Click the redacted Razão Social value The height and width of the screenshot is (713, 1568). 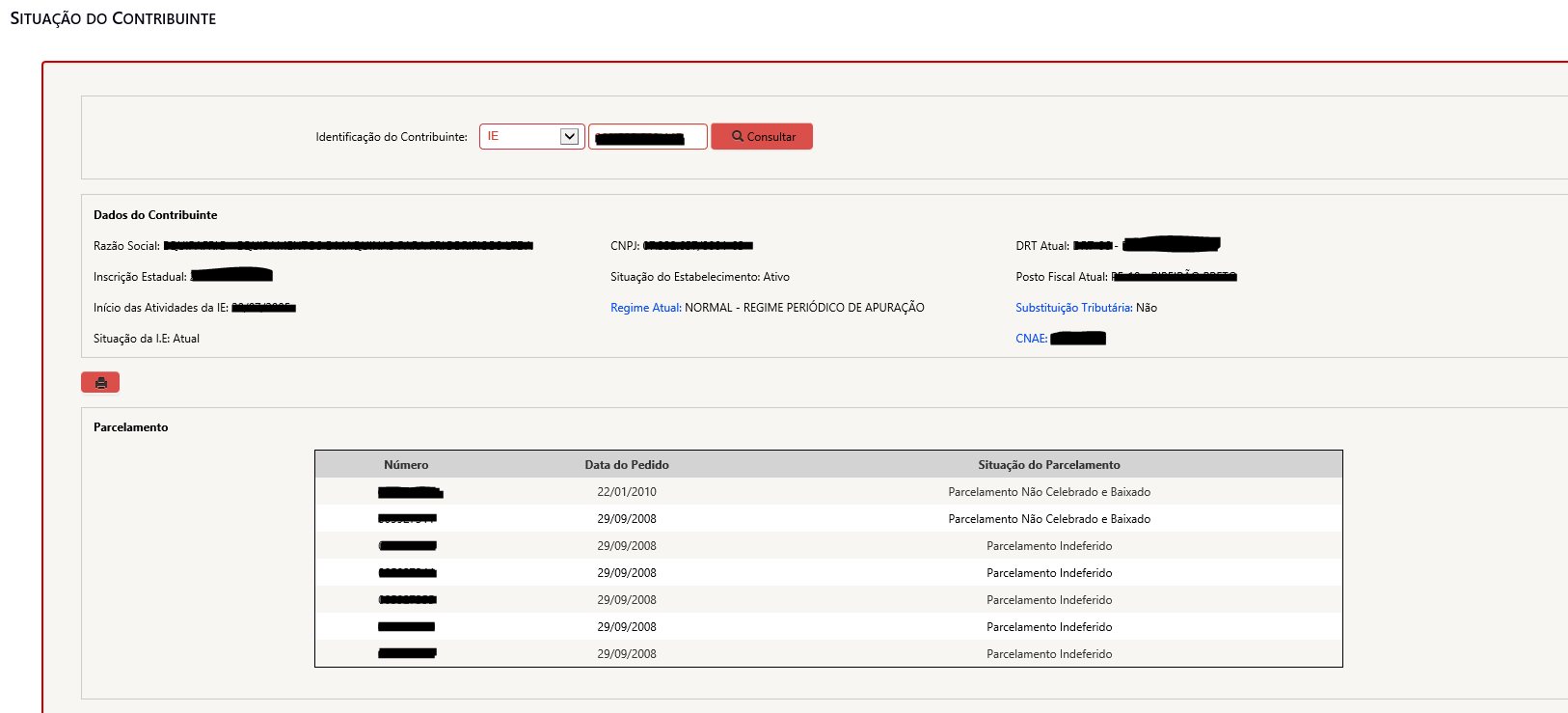click(x=348, y=246)
